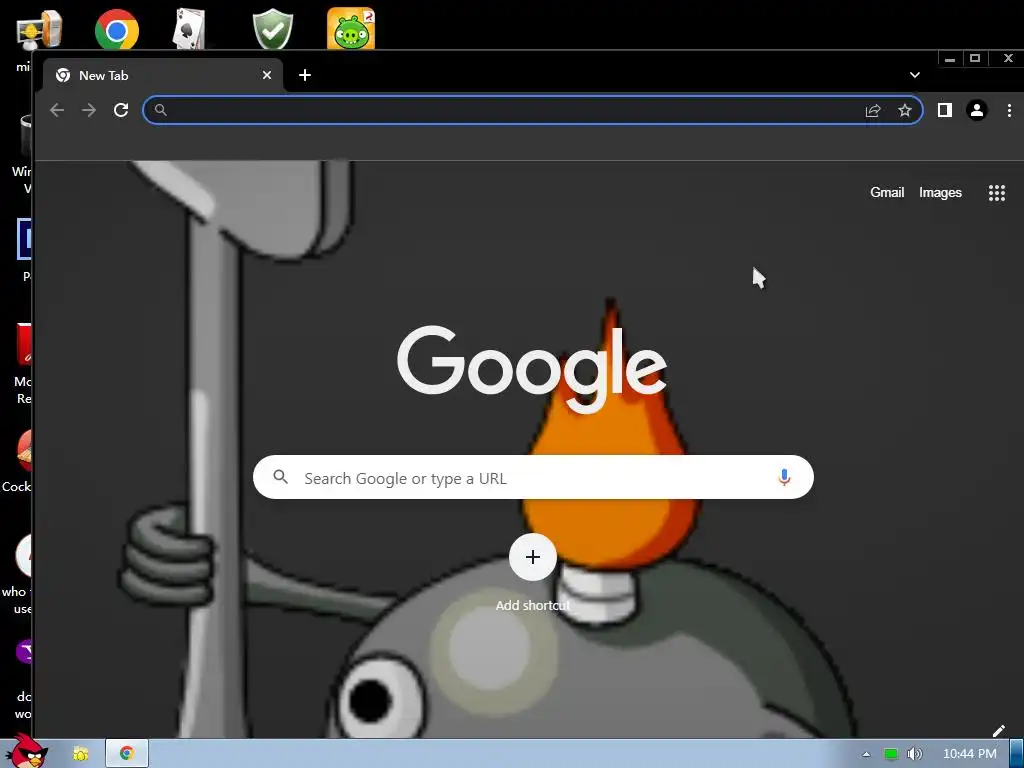Select the New Tab tab

tap(163, 75)
